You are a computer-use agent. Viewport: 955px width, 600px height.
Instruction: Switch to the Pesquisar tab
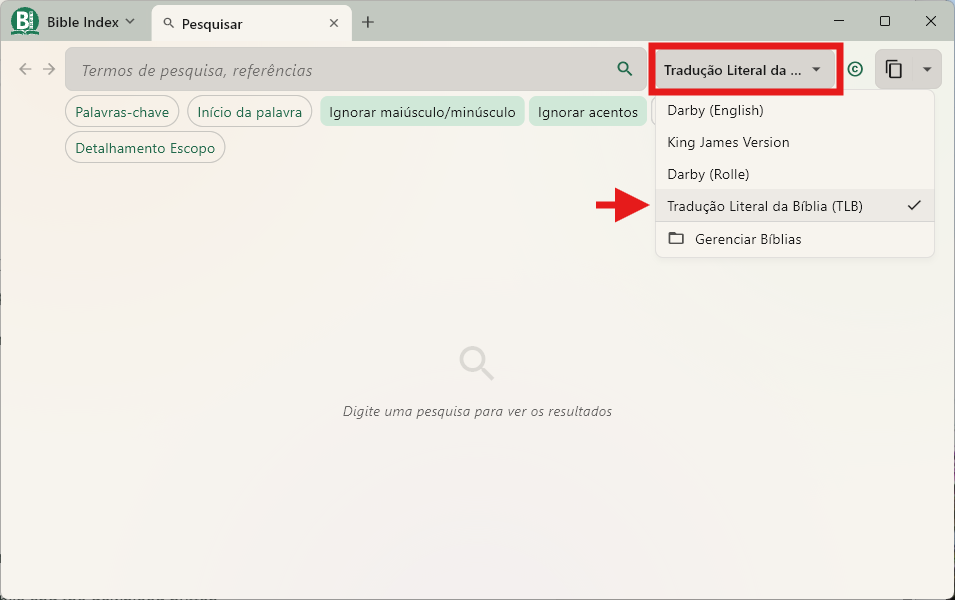[252, 24]
